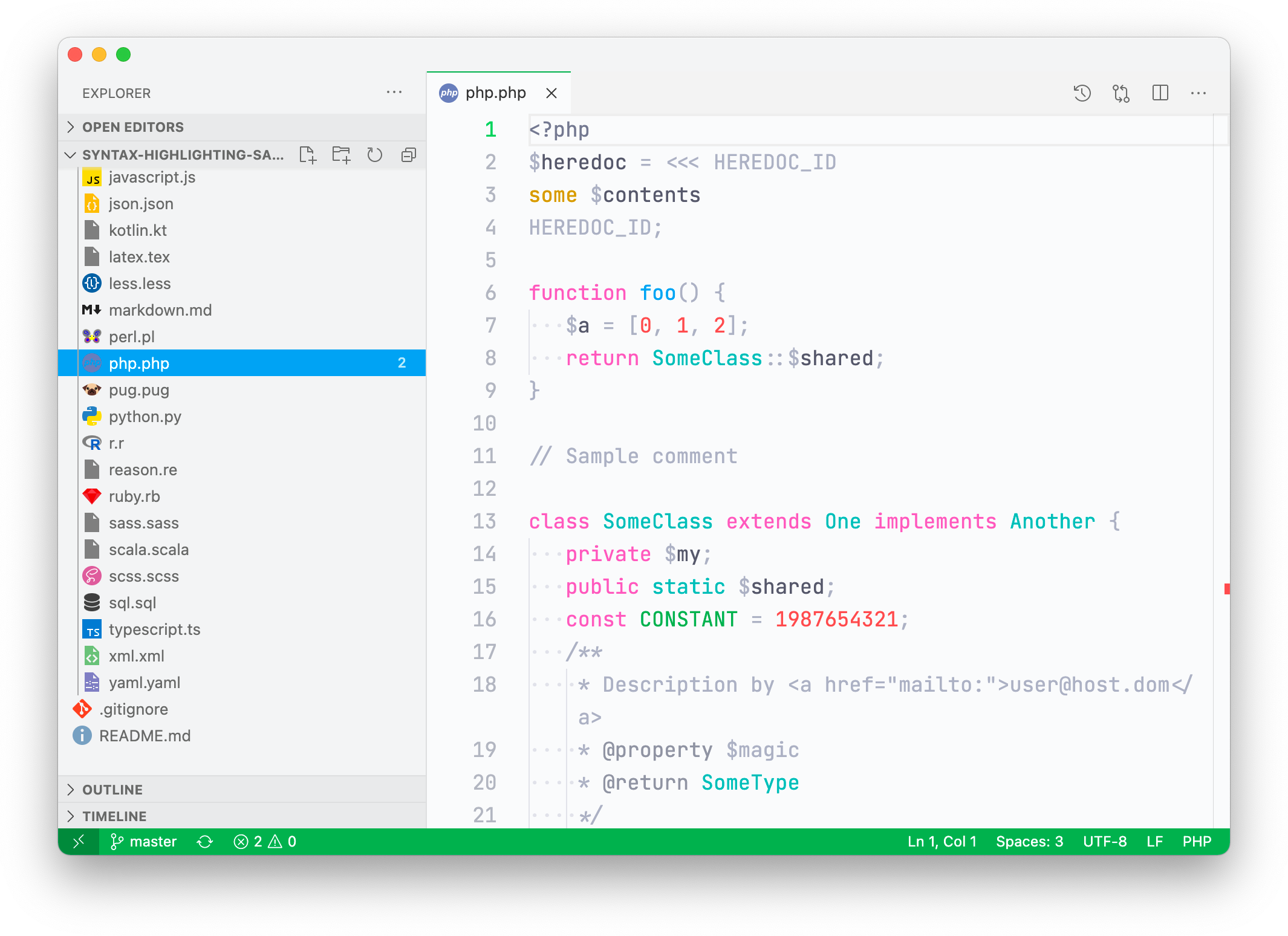Click the sync changes icon in status bar

[205, 841]
